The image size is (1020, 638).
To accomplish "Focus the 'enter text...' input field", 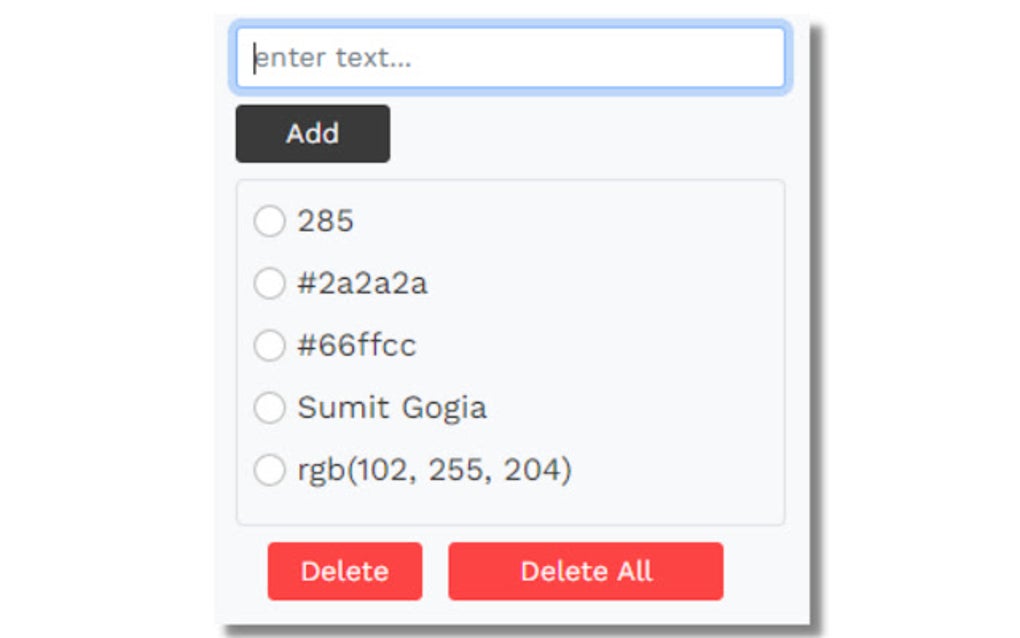I will [x=510, y=58].
